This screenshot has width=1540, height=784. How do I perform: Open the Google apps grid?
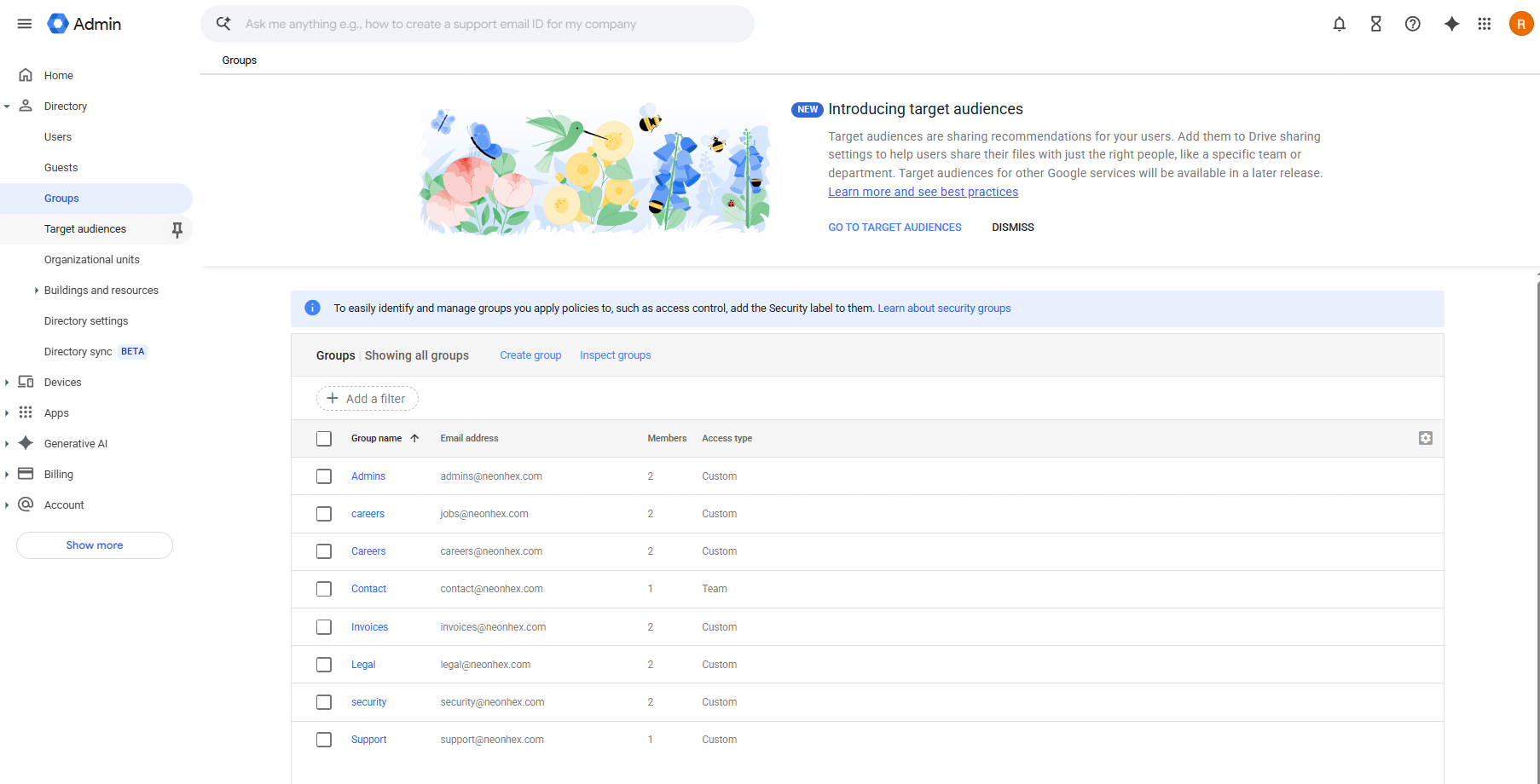pos(1485,24)
